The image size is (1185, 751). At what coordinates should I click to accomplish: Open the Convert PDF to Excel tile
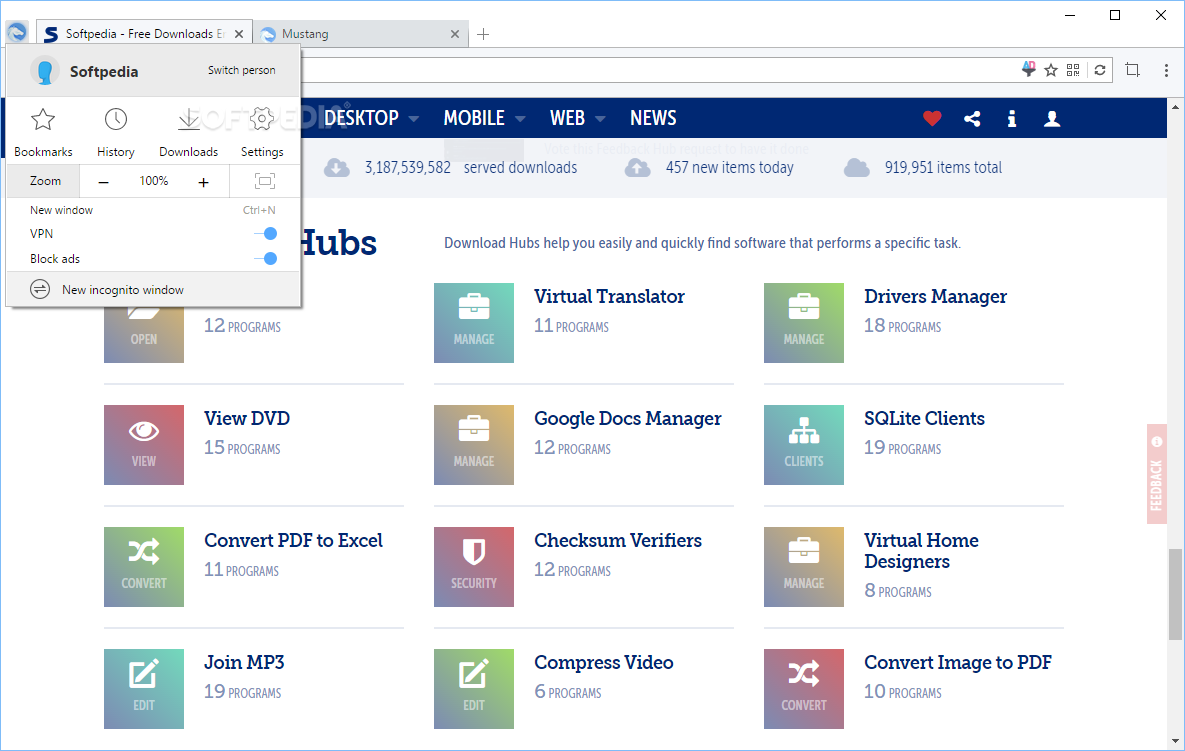point(144,567)
